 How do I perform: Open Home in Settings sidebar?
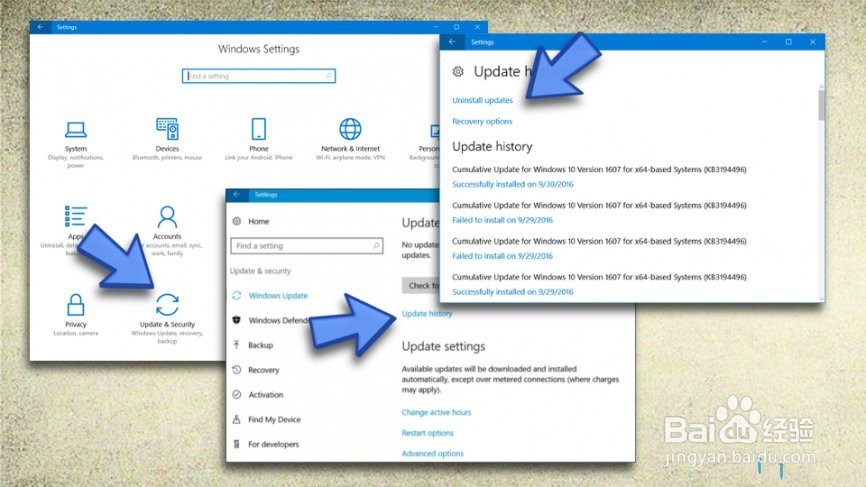click(258, 221)
